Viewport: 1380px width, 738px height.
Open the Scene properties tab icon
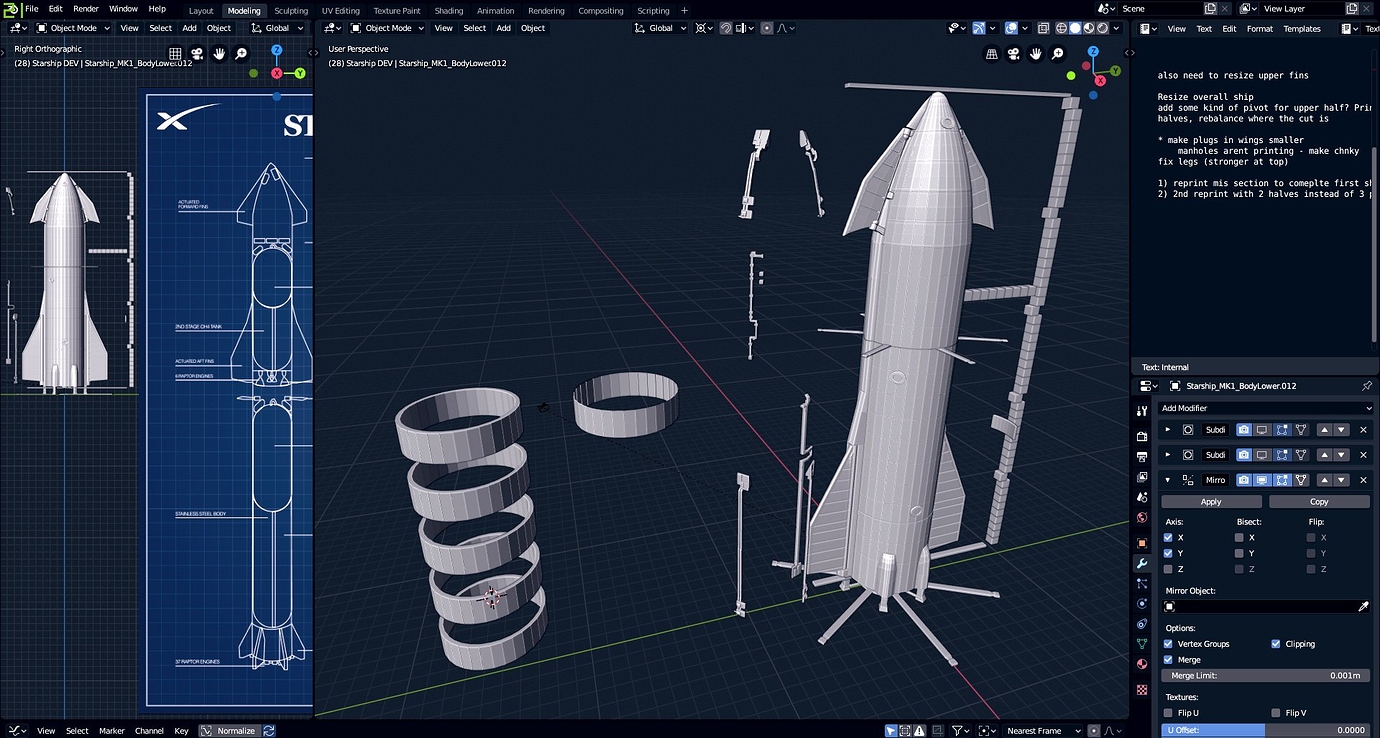tap(1142, 497)
